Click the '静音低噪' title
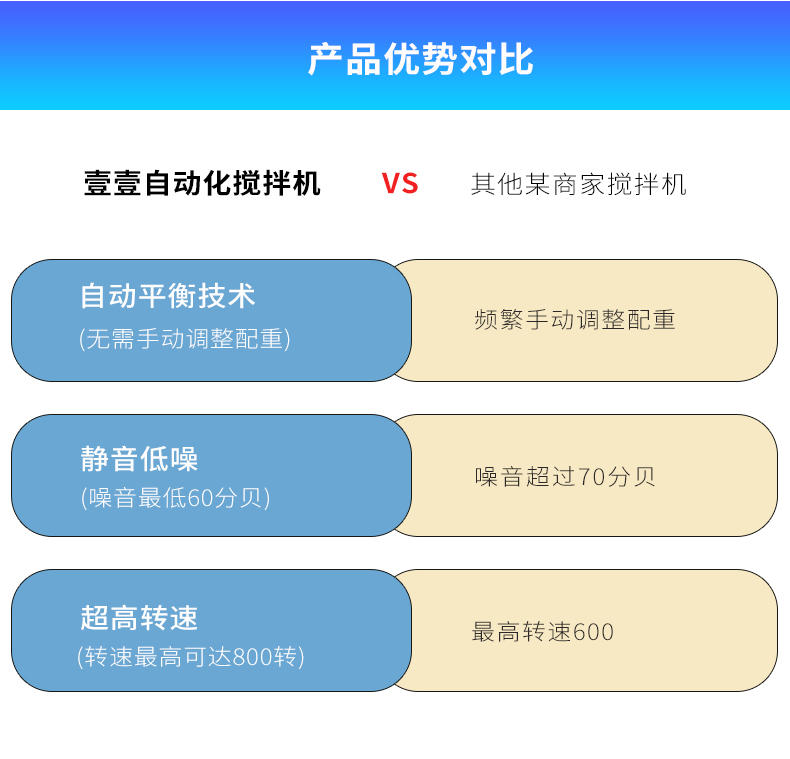Screen dimensions: 790x759 (139, 459)
